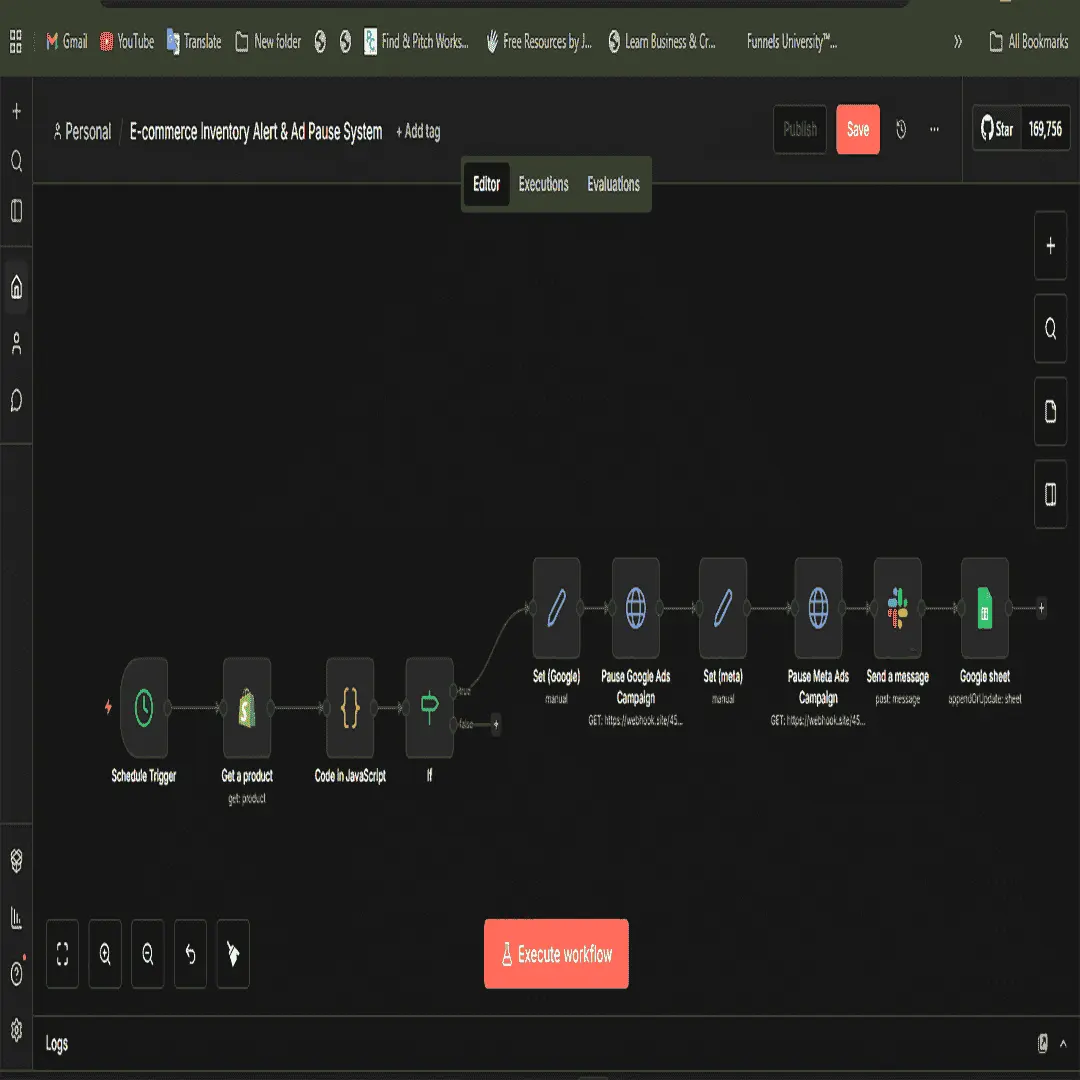Switch to the Evaluations tab
The image size is (1080, 1080).
[x=612, y=184]
